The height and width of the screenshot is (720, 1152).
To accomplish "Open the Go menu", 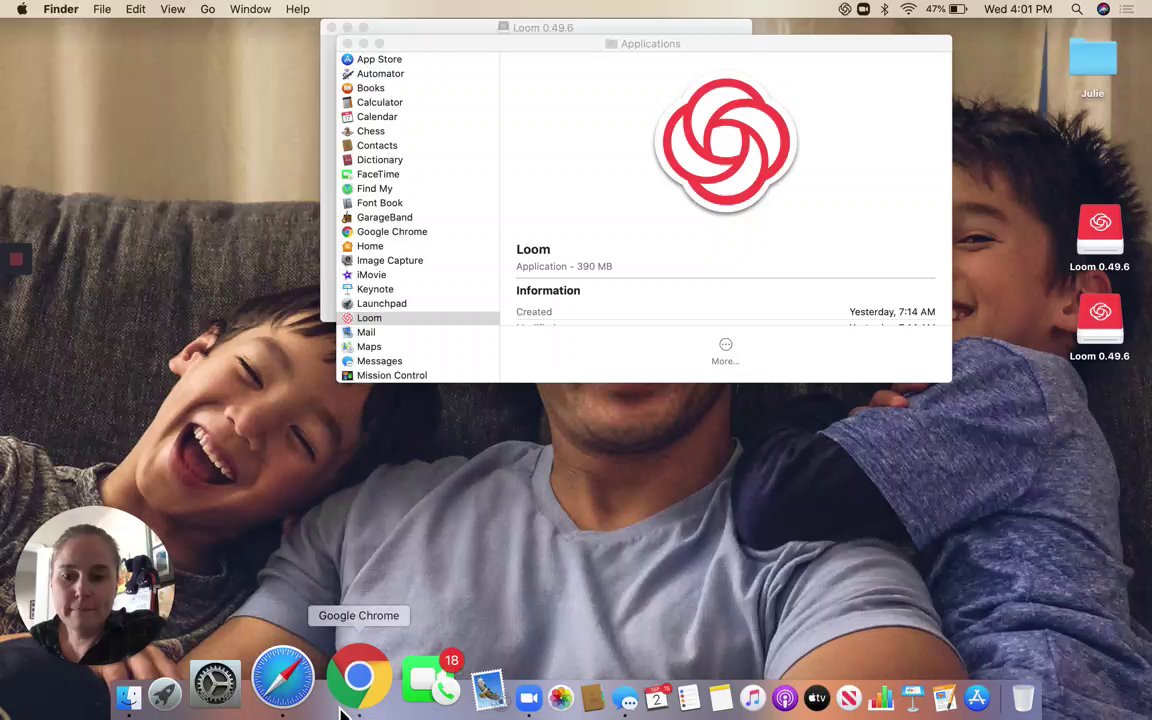I will tap(208, 9).
